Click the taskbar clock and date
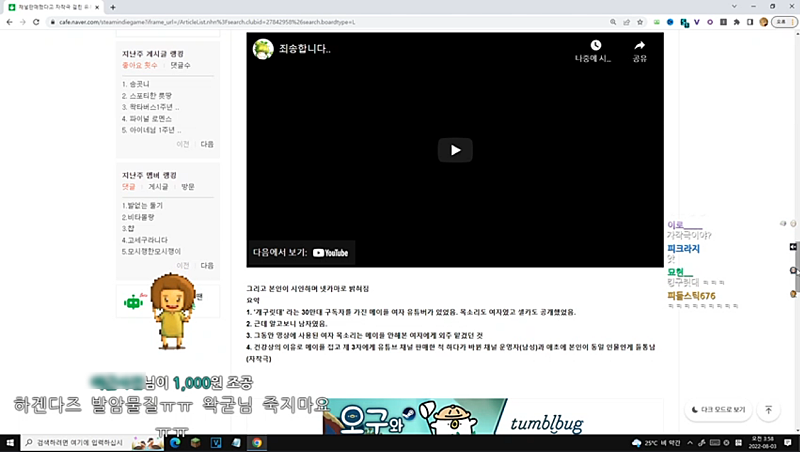This screenshot has height=452, width=800. (x=763, y=443)
